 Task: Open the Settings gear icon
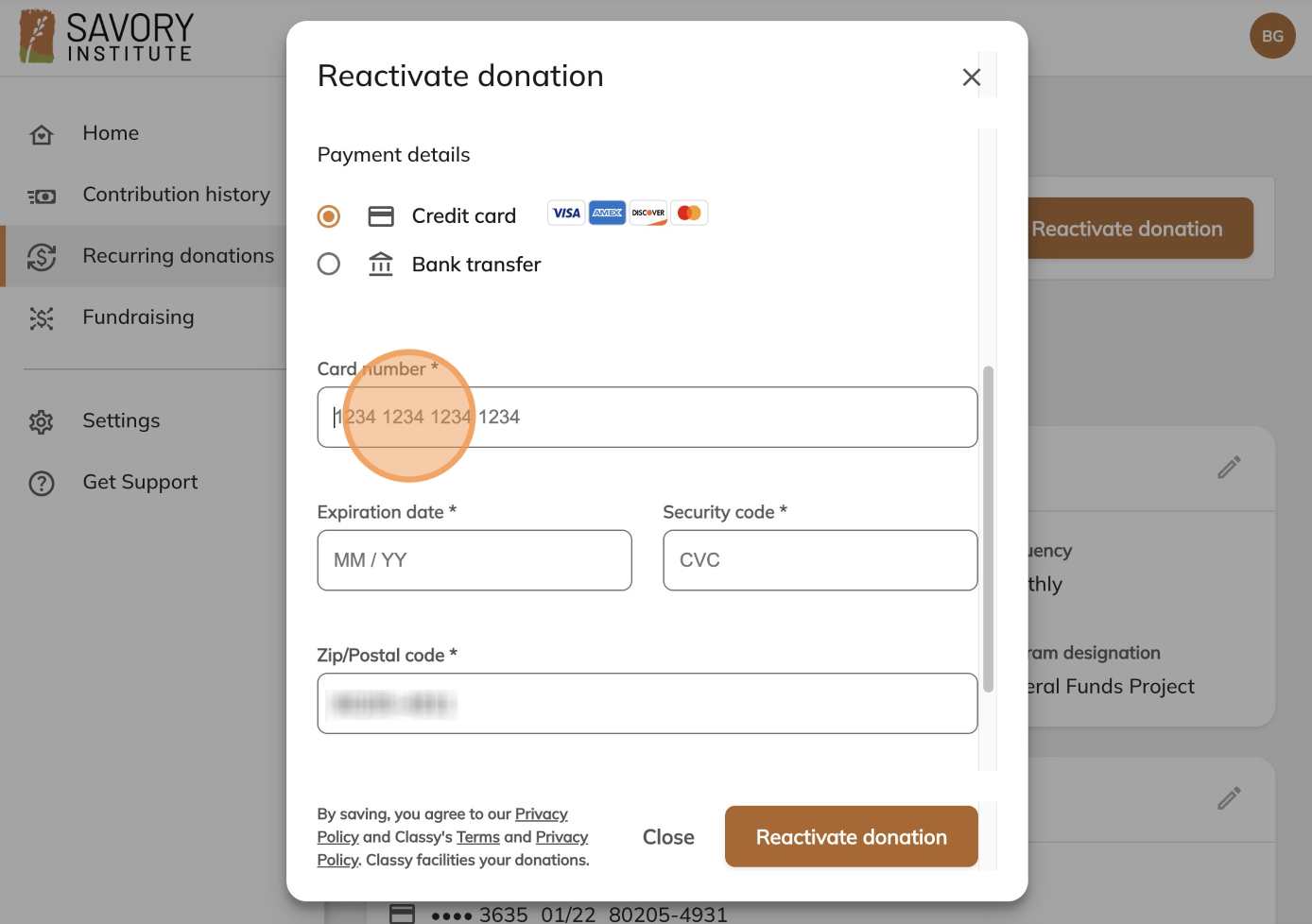tap(42, 421)
